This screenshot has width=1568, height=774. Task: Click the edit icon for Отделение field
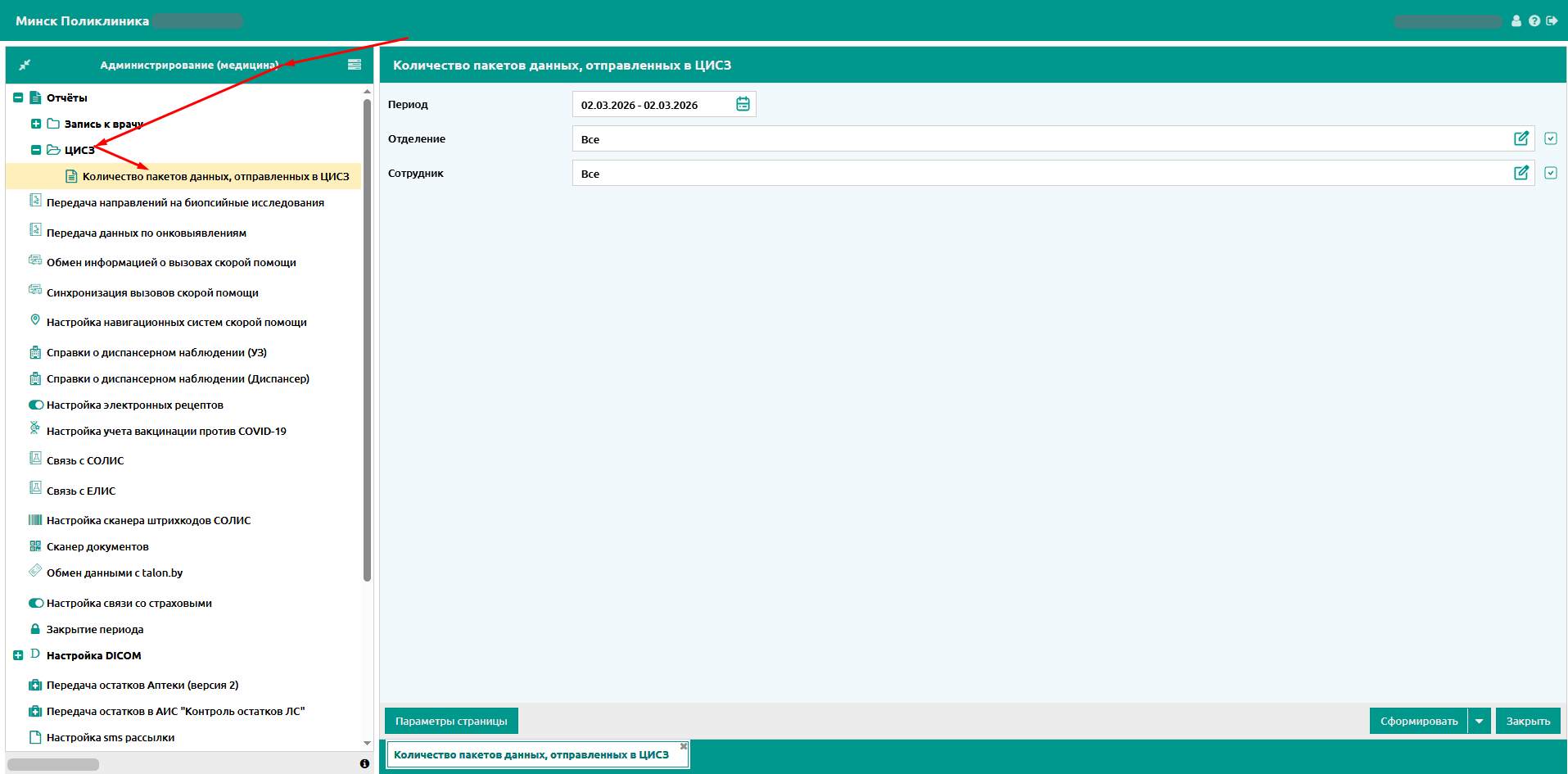(x=1521, y=138)
